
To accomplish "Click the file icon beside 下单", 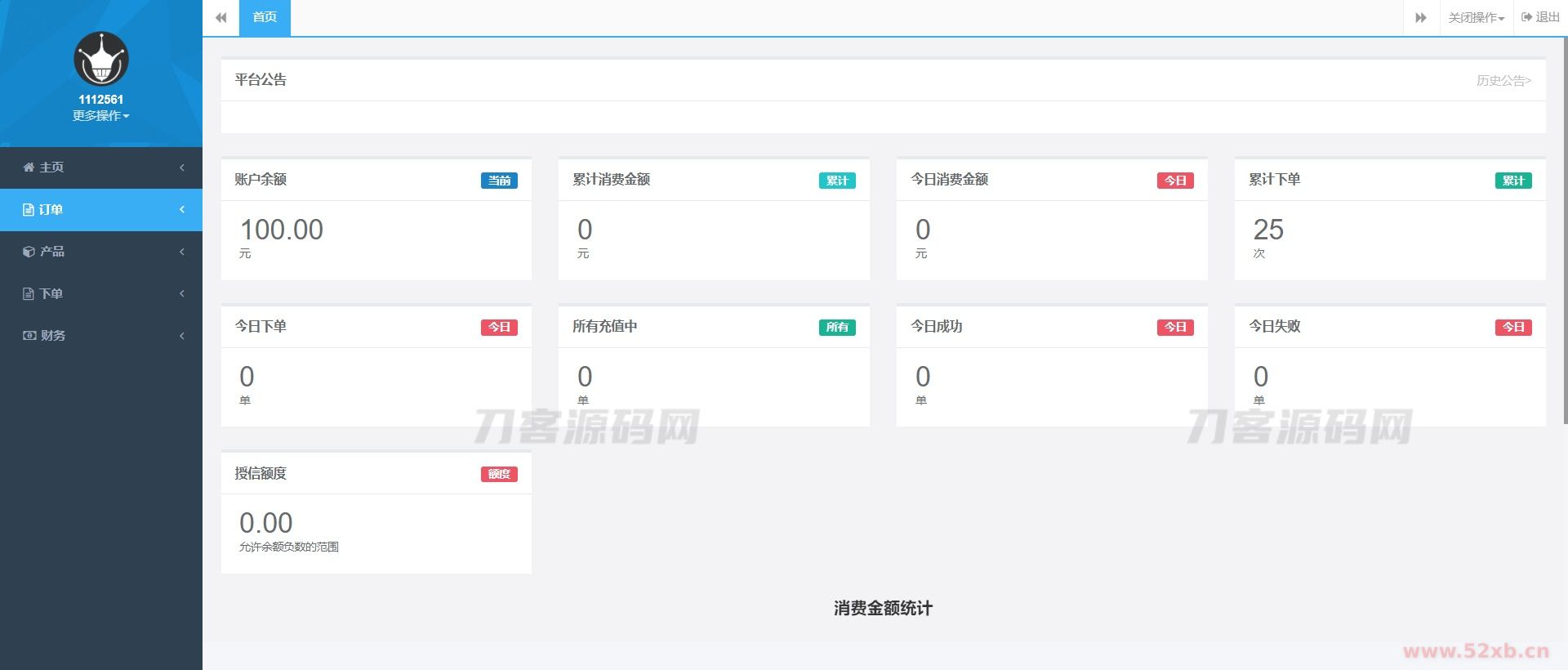I will point(29,294).
